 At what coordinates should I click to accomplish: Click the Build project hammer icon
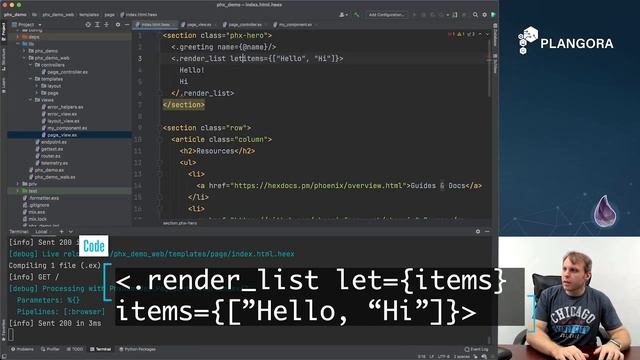[x=357, y=15]
